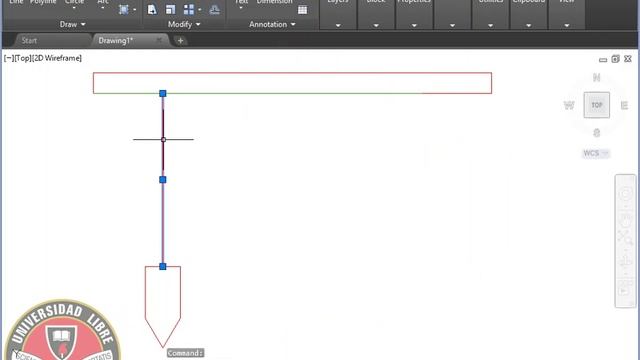Image resolution: width=640 pixels, height=360 pixels.
Task: Select the Polyline tool
Action: (x=43, y=2)
